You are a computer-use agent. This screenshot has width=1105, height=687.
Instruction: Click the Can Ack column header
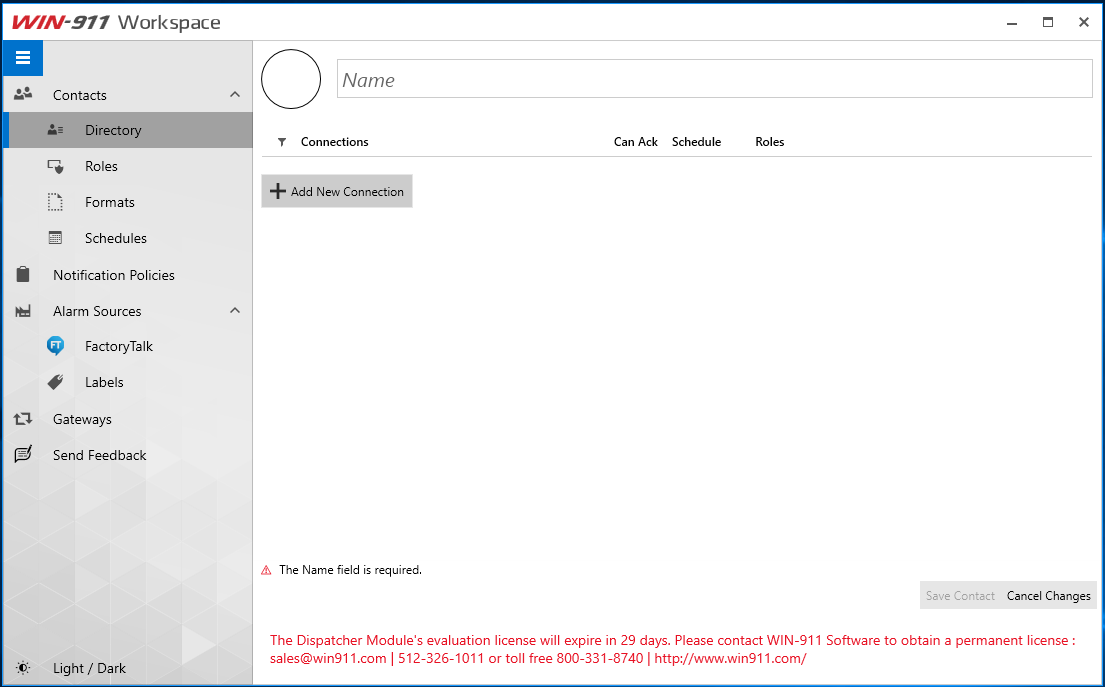[x=636, y=142]
